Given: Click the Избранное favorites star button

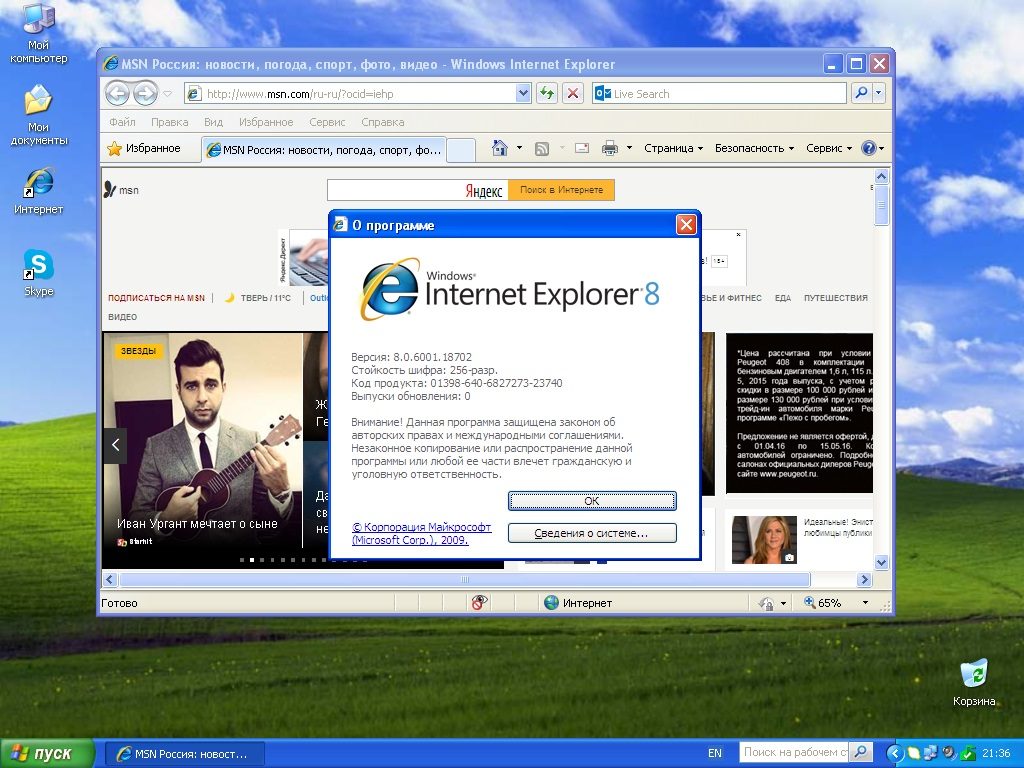Looking at the screenshot, I should [x=144, y=148].
